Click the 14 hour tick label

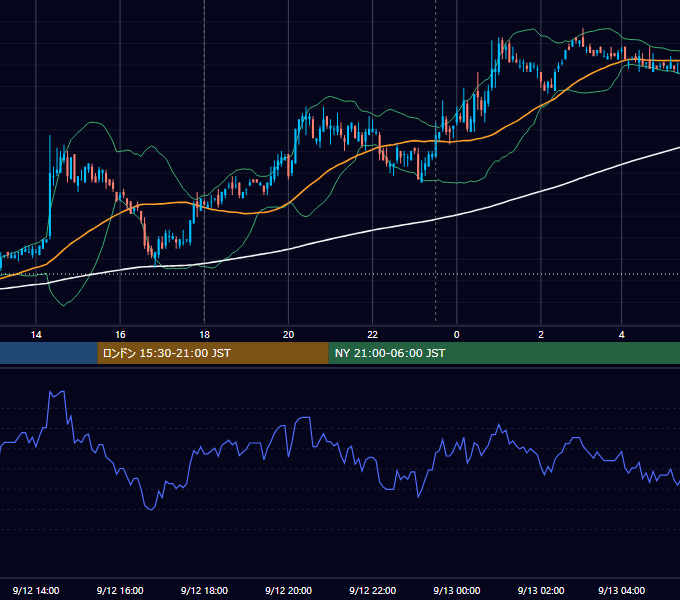click(36, 335)
